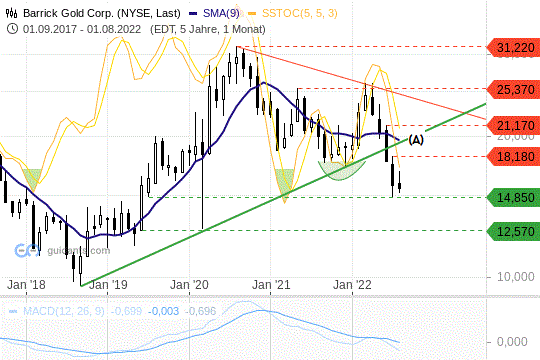Click the (EDT, 5 Jahre, 1 Monat) text
The height and width of the screenshot is (360, 540).
[208, 29]
